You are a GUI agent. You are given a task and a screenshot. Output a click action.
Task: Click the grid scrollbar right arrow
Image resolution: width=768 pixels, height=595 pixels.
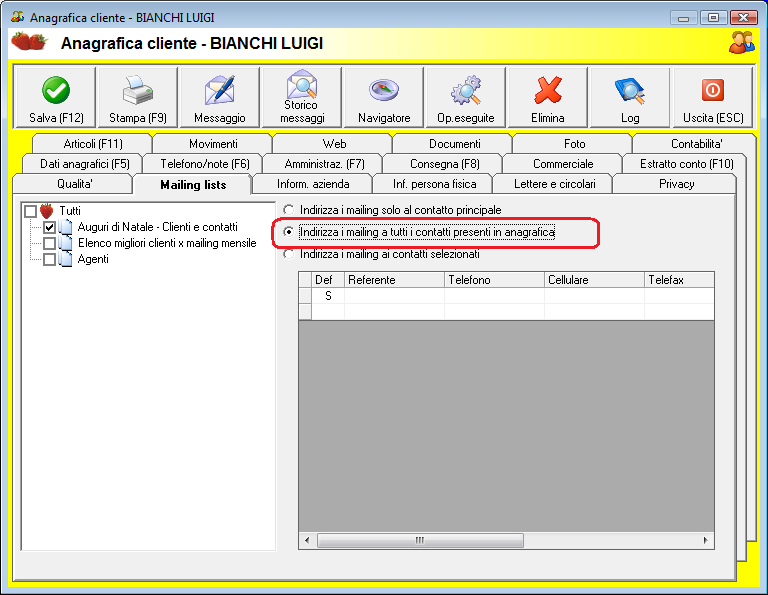[x=705, y=540]
